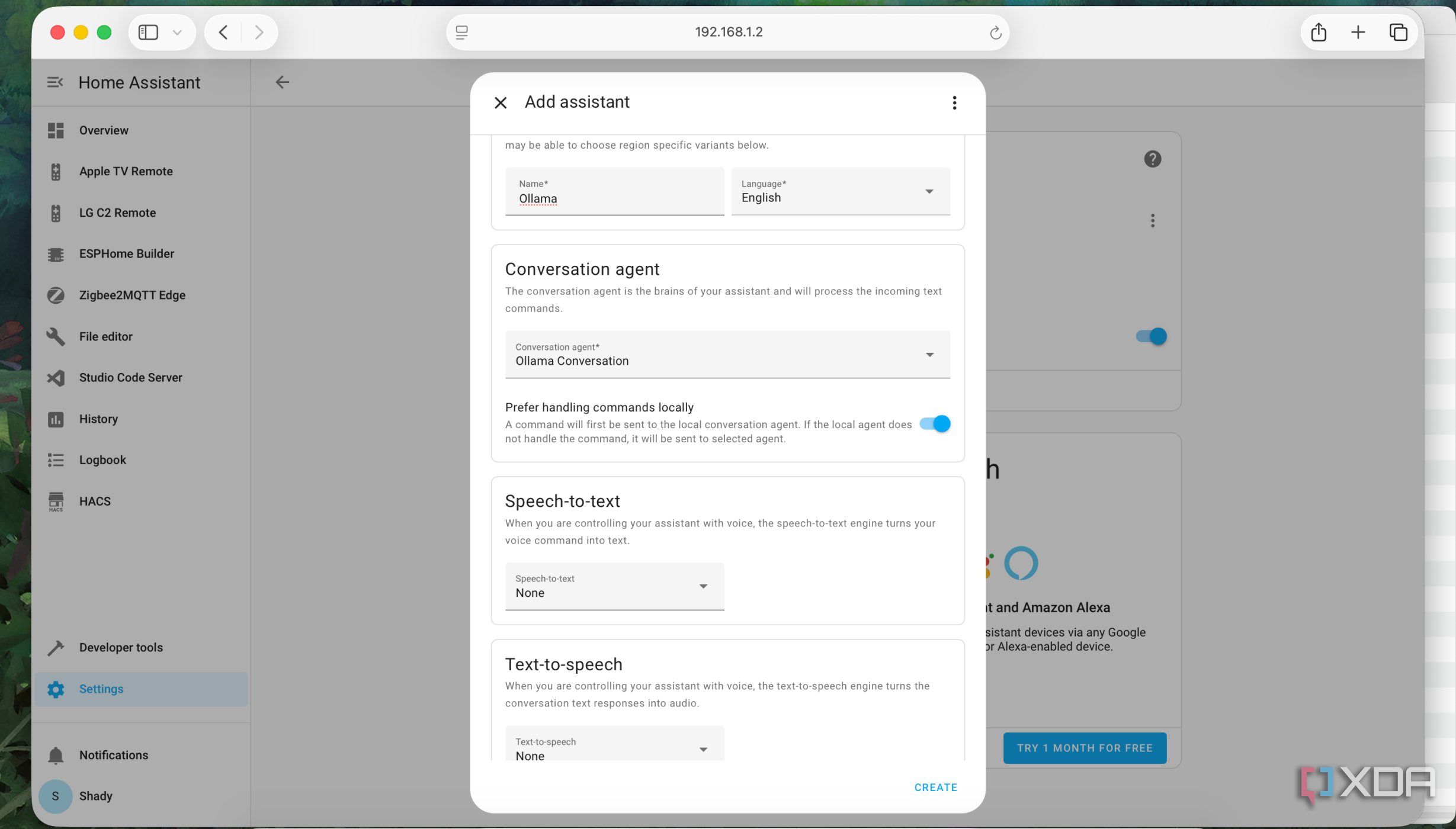
Task: Open Developer tools hammer icon
Action: coord(56,648)
